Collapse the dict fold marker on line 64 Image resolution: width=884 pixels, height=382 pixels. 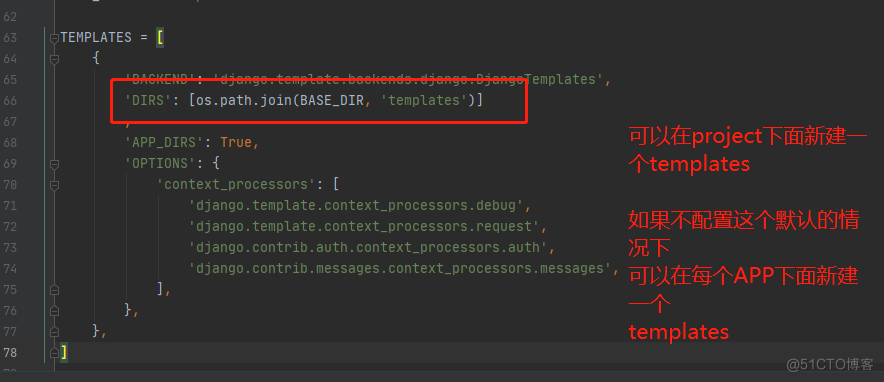[54, 59]
